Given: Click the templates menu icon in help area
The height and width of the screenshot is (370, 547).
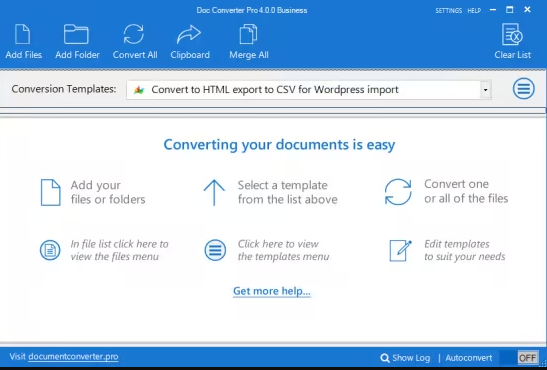Looking at the screenshot, I should pos(215,250).
